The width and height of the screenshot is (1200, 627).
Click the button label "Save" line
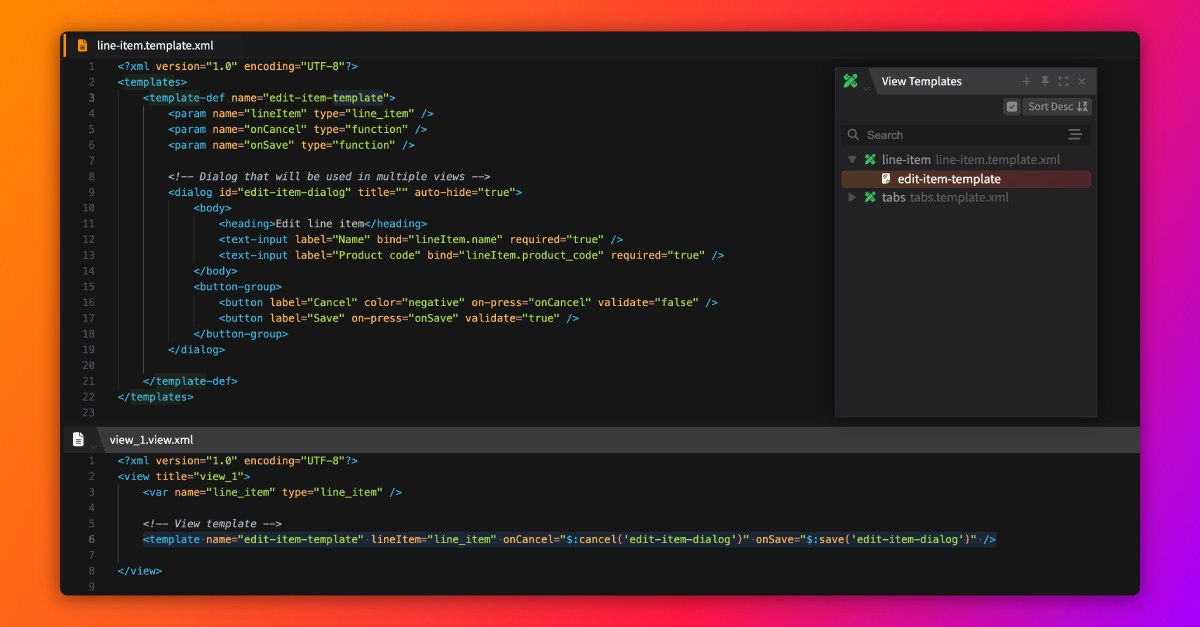click(399, 318)
